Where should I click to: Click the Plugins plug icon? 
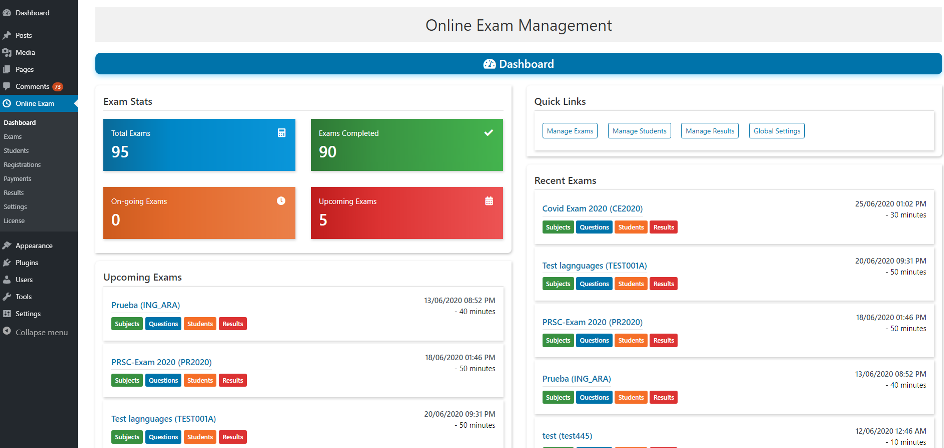pos(8,262)
